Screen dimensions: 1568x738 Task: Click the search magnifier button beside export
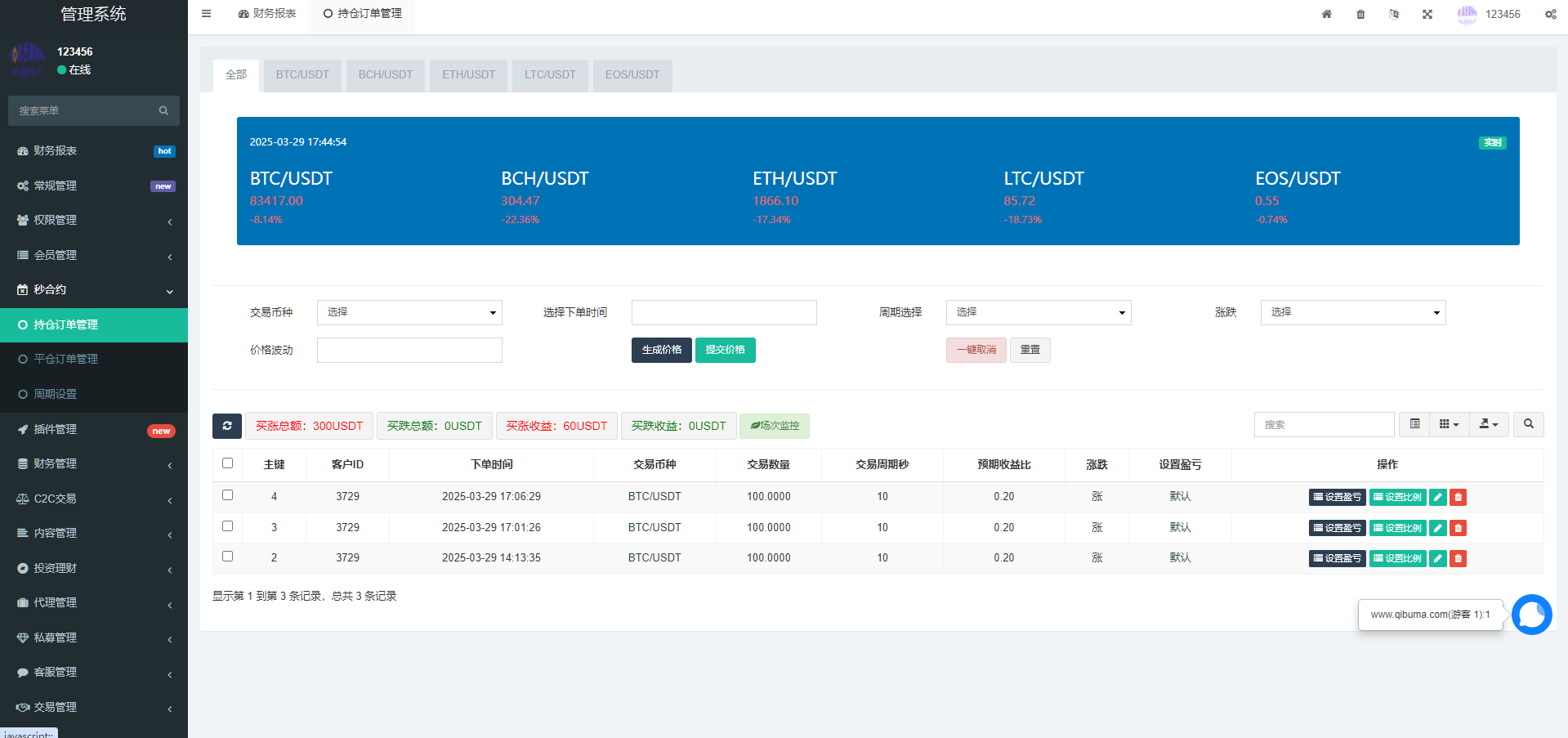[1528, 424]
